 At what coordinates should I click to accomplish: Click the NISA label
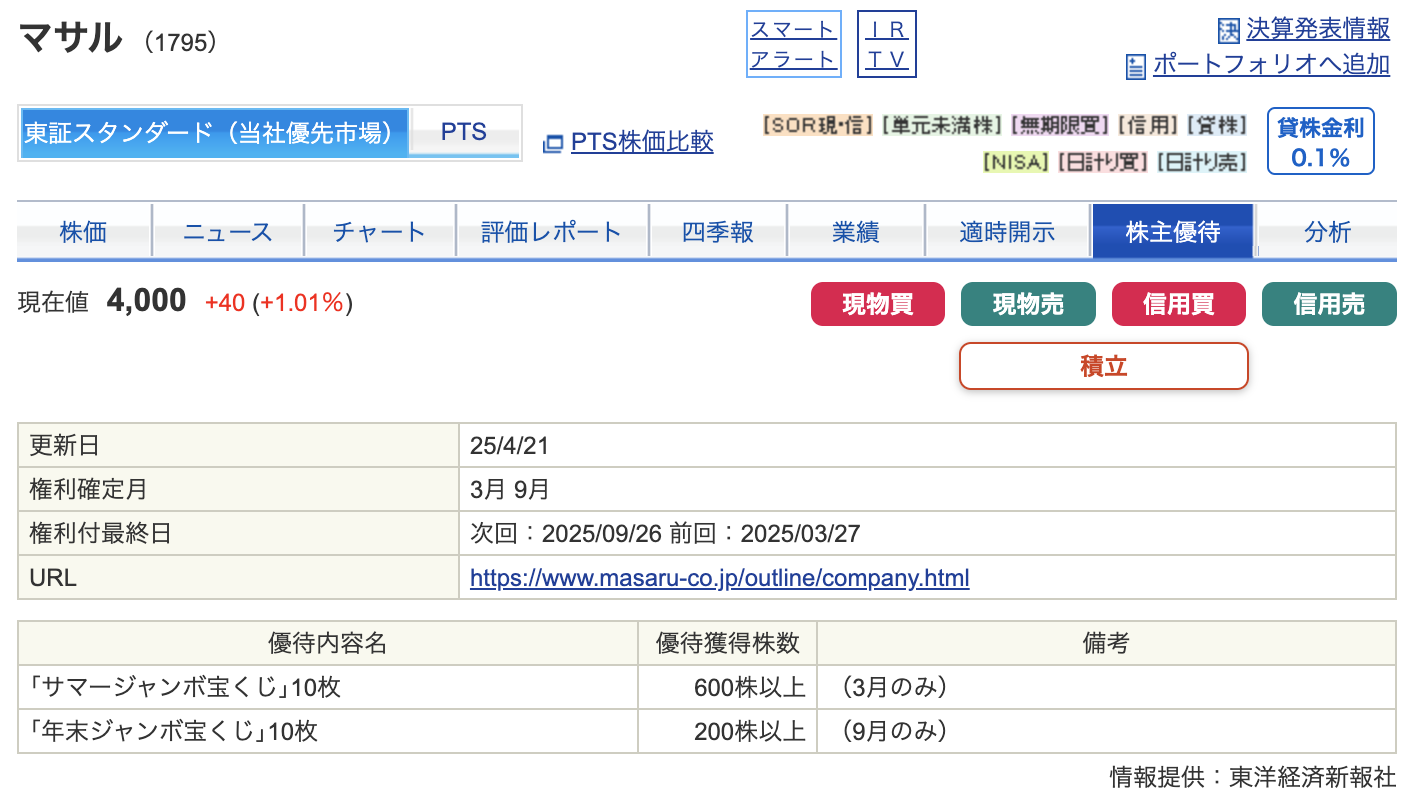coord(1016,161)
